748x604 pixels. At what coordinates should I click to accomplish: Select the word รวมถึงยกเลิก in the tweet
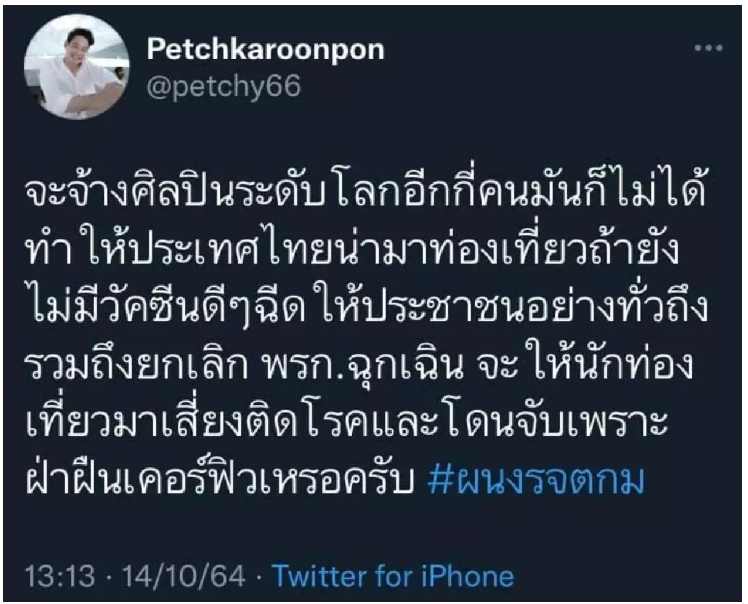pyautogui.click(x=136, y=364)
